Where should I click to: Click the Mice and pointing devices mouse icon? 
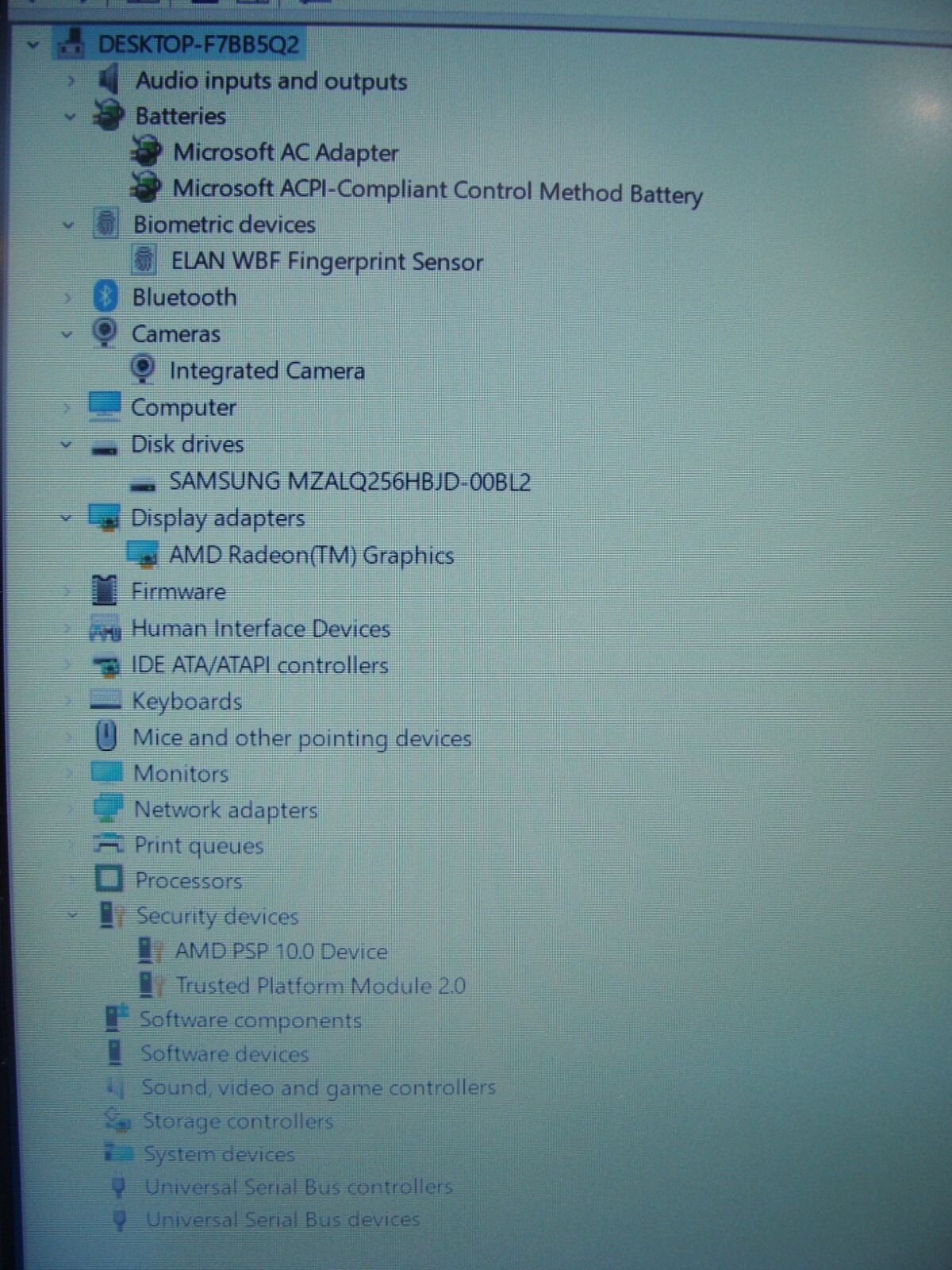106,736
